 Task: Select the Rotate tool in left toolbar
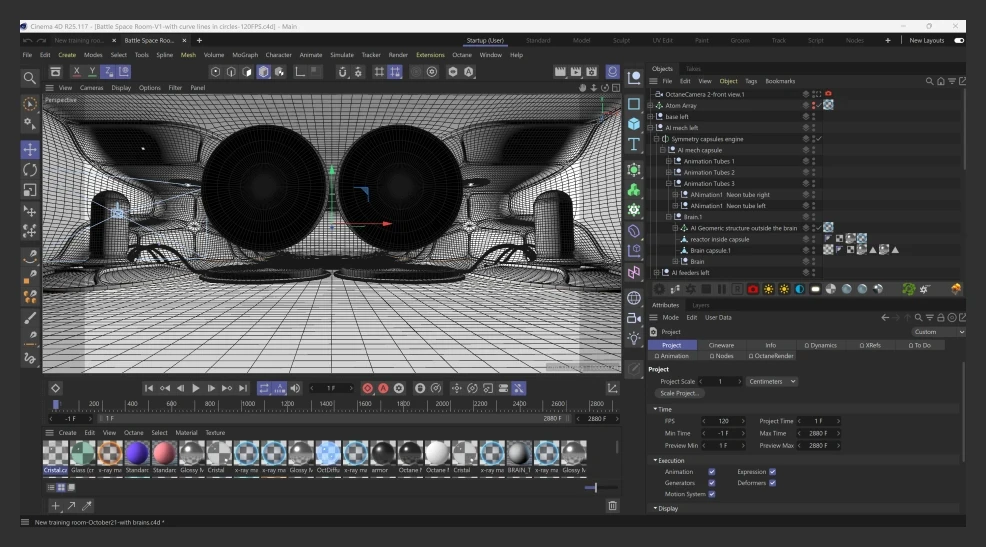click(30, 170)
